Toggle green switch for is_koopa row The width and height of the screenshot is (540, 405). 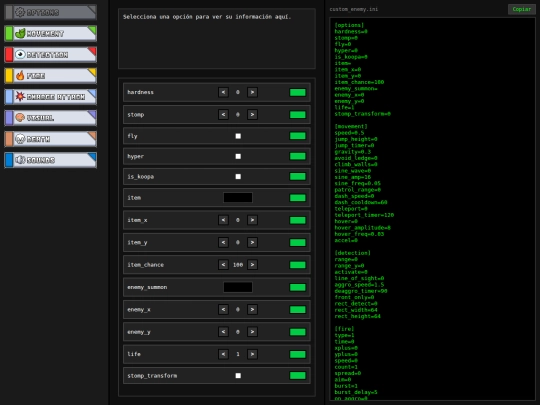pyautogui.click(x=298, y=177)
